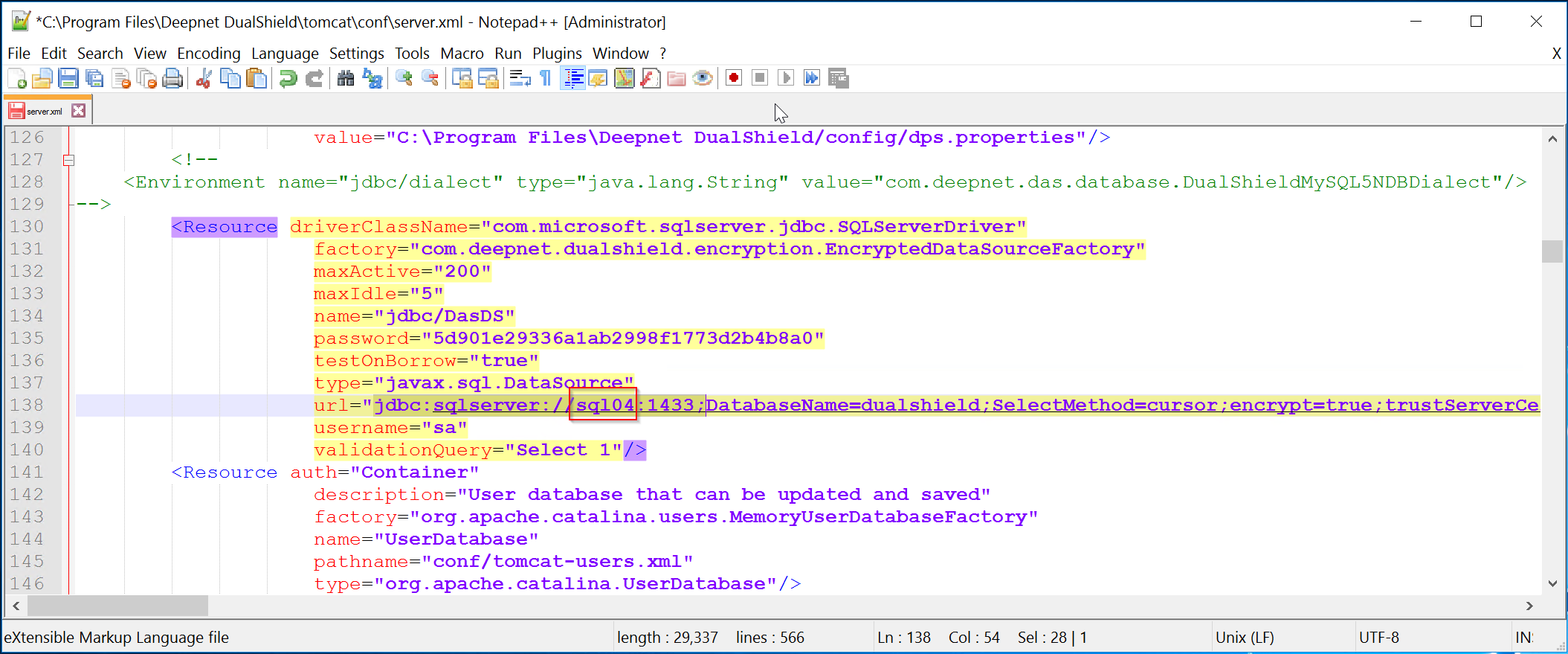Click the UTF-8 encoding status field

point(1378,638)
